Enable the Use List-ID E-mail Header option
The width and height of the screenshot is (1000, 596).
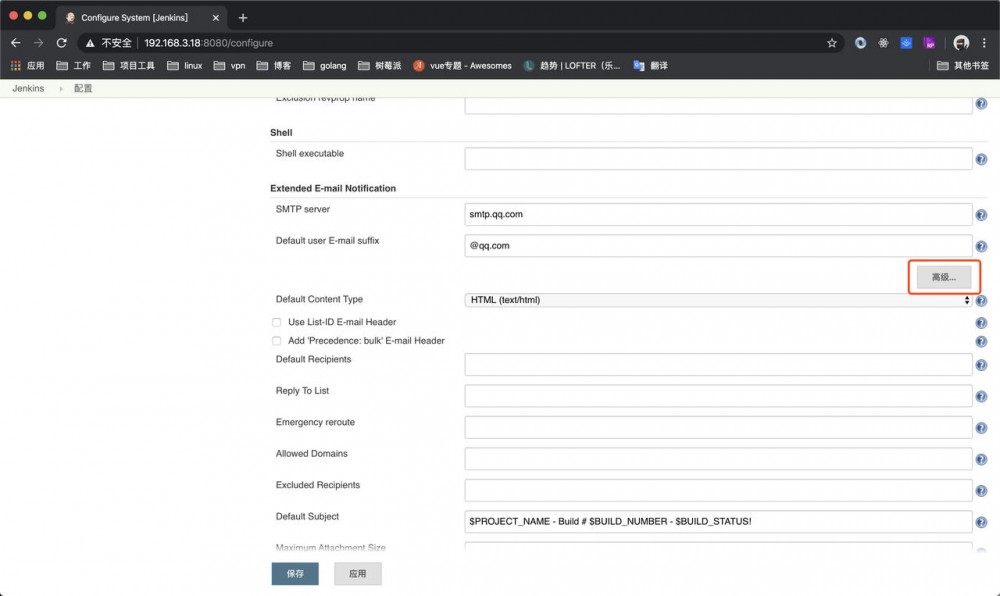pos(276,321)
